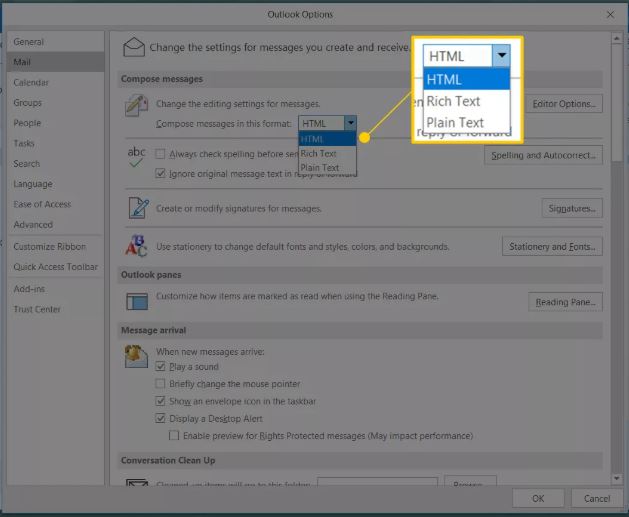This screenshot has height=517, width=629.
Task: Confirm changes with OK button
Action: (538, 499)
